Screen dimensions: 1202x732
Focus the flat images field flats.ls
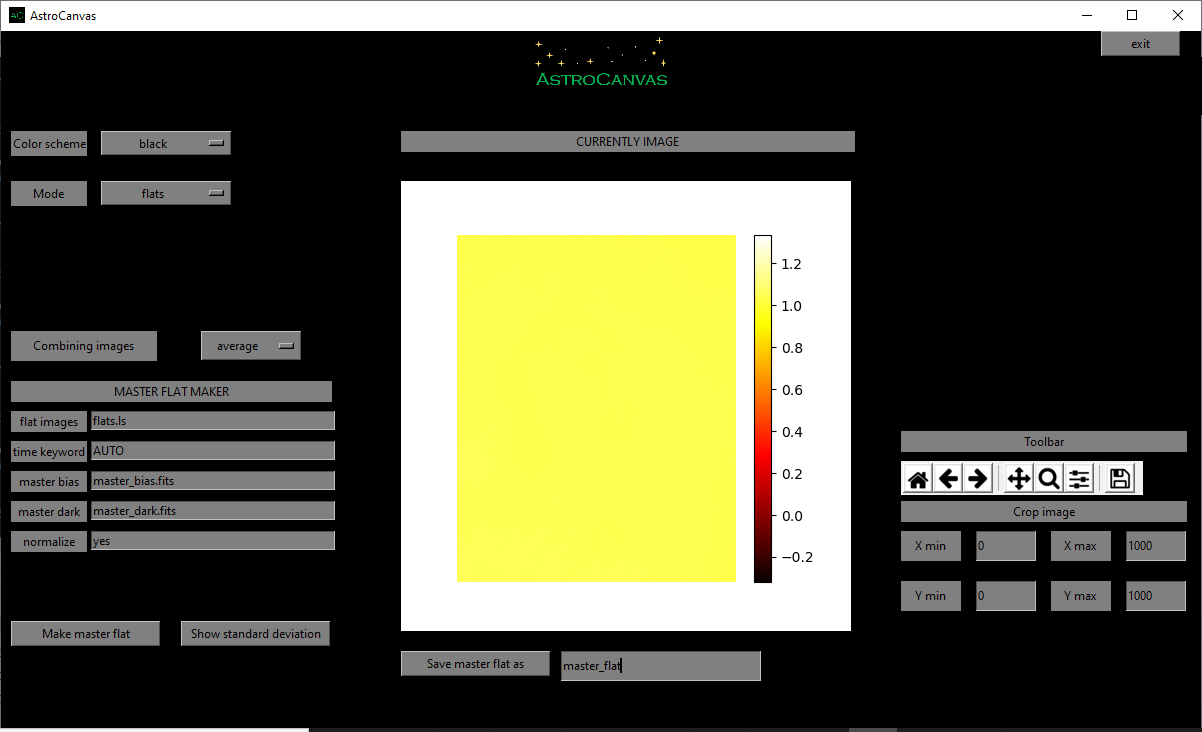tap(212, 421)
